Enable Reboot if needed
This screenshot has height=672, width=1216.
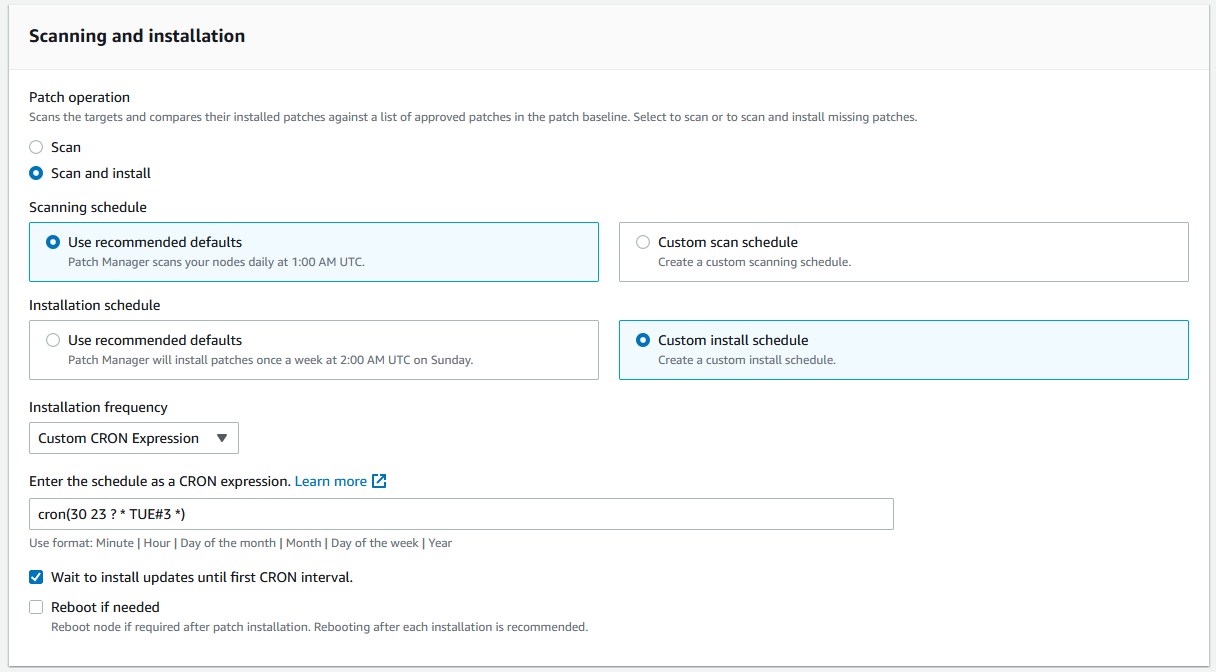pos(36,607)
